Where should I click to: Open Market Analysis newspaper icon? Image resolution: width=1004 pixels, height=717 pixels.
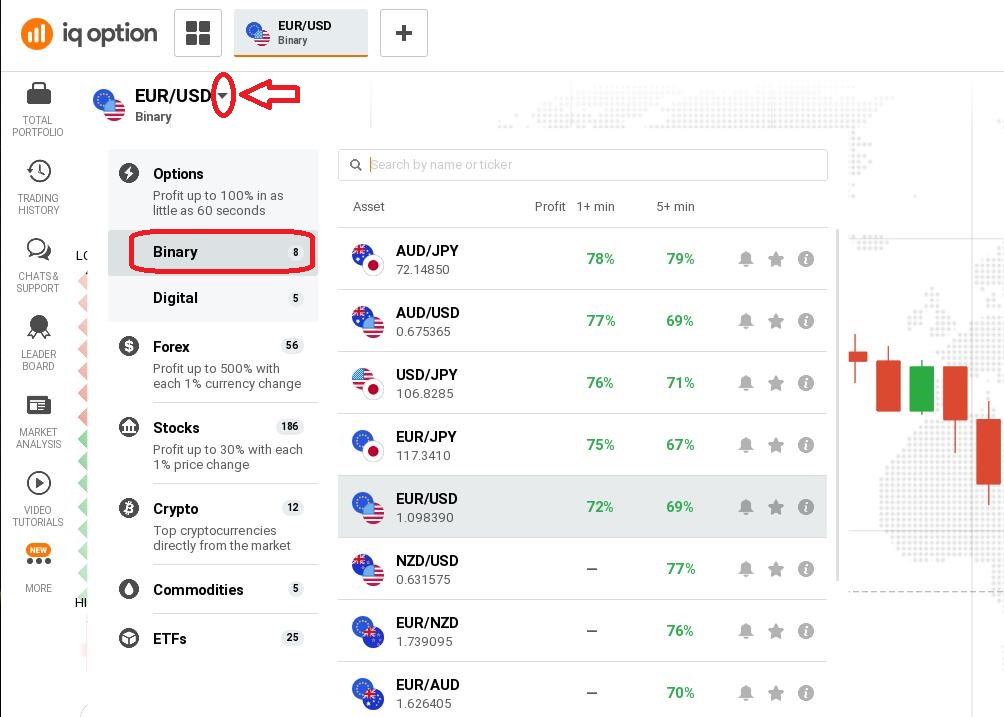38,405
